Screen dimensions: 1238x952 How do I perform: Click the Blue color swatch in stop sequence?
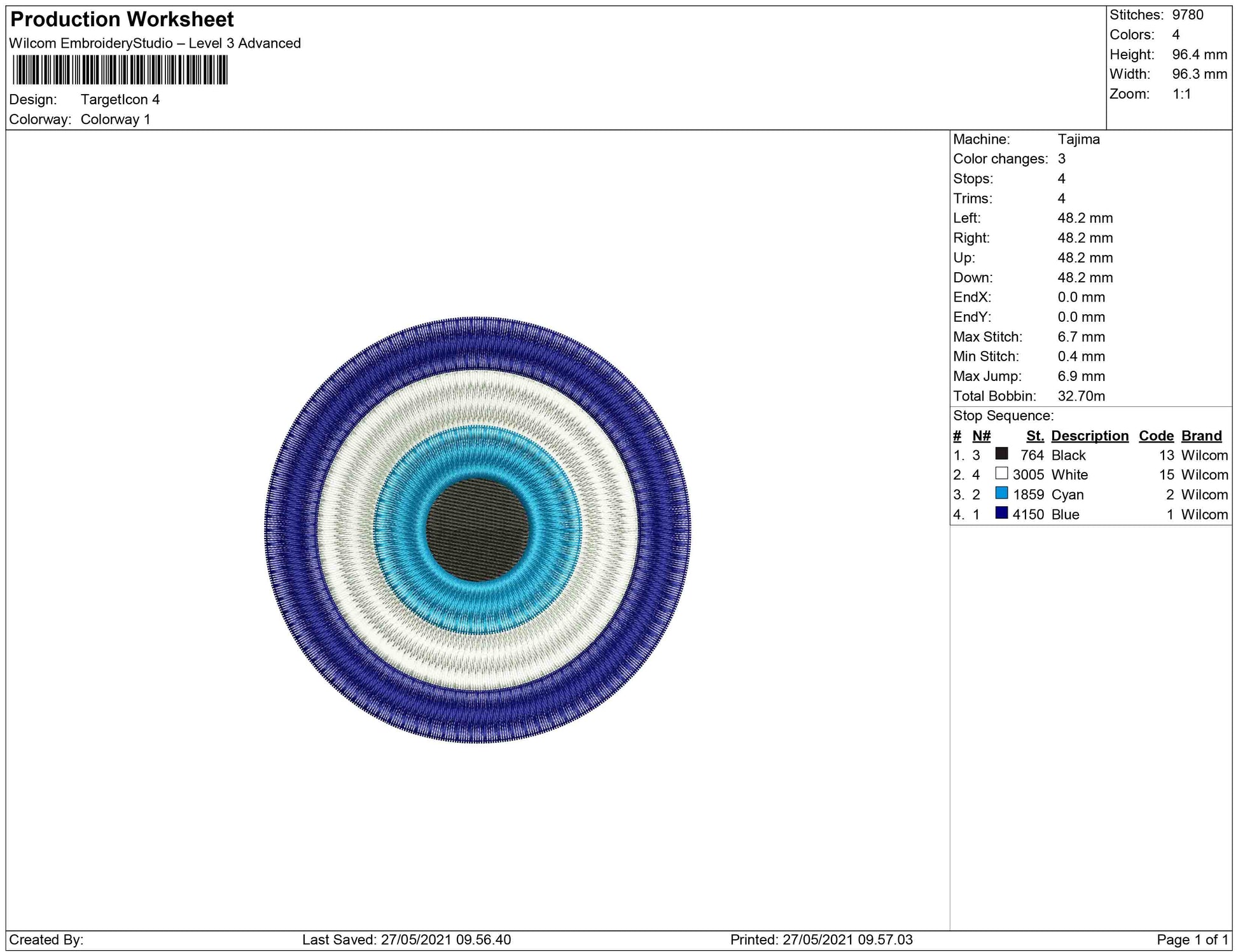[1001, 513]
